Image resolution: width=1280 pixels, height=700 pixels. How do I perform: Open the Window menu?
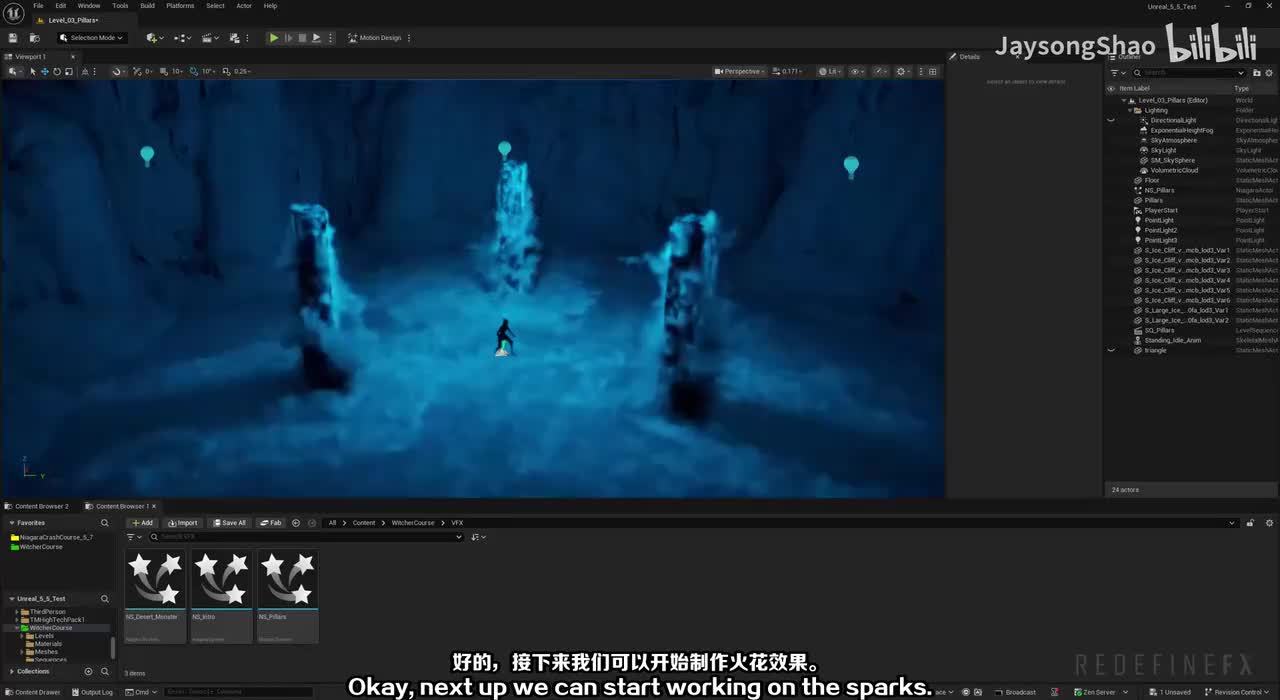[89, 6]
